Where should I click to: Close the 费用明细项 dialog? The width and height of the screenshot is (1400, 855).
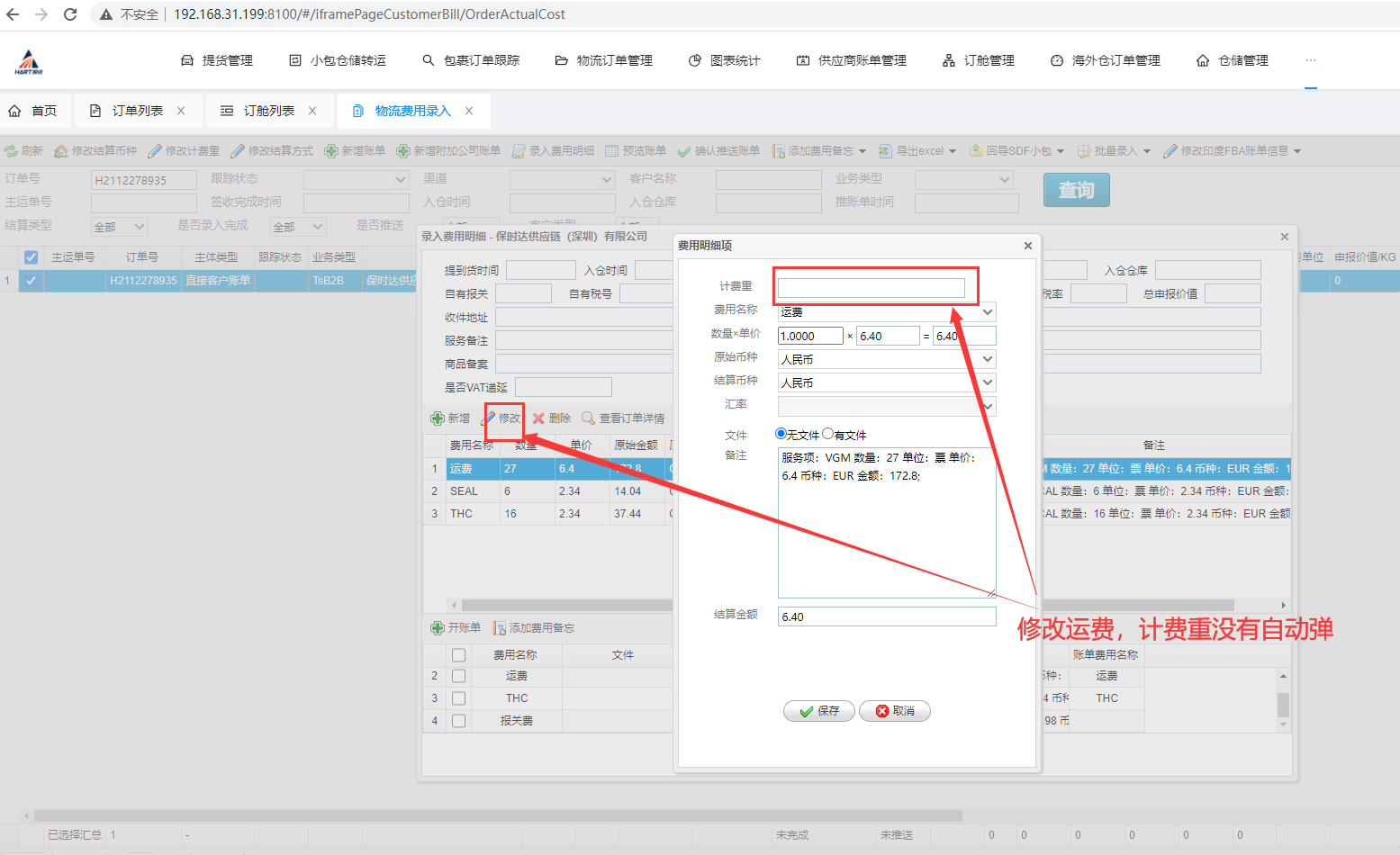pyautogui.click(x=1027, y=246)
